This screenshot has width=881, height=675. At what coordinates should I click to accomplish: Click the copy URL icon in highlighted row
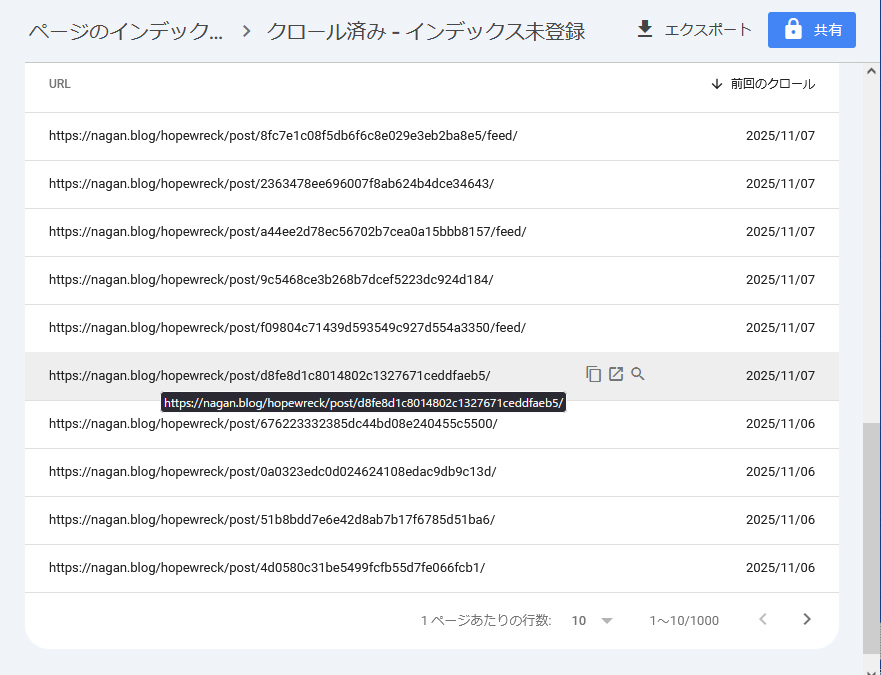(594, 375)
